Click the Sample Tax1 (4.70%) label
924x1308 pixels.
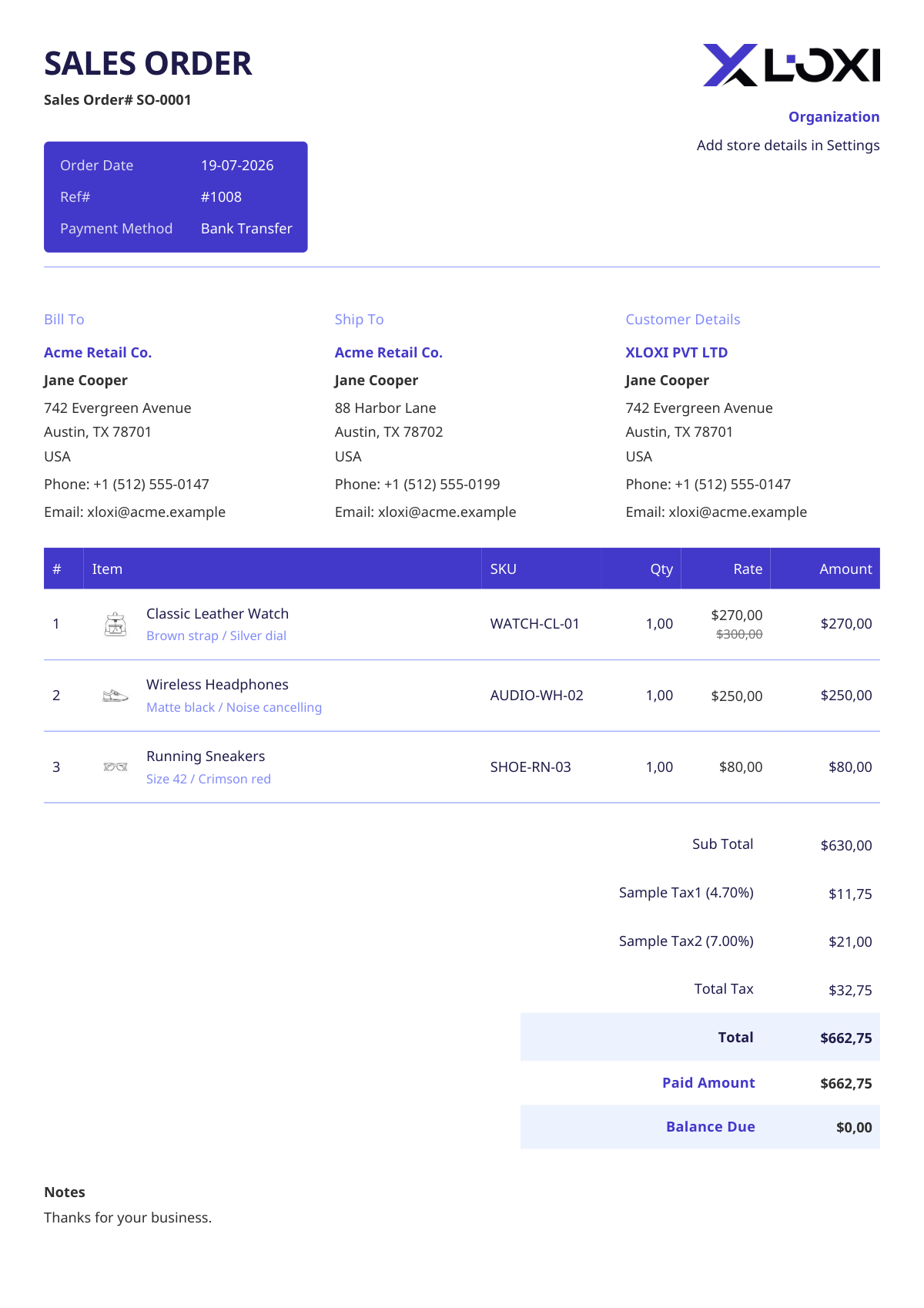tap(686, 892)
